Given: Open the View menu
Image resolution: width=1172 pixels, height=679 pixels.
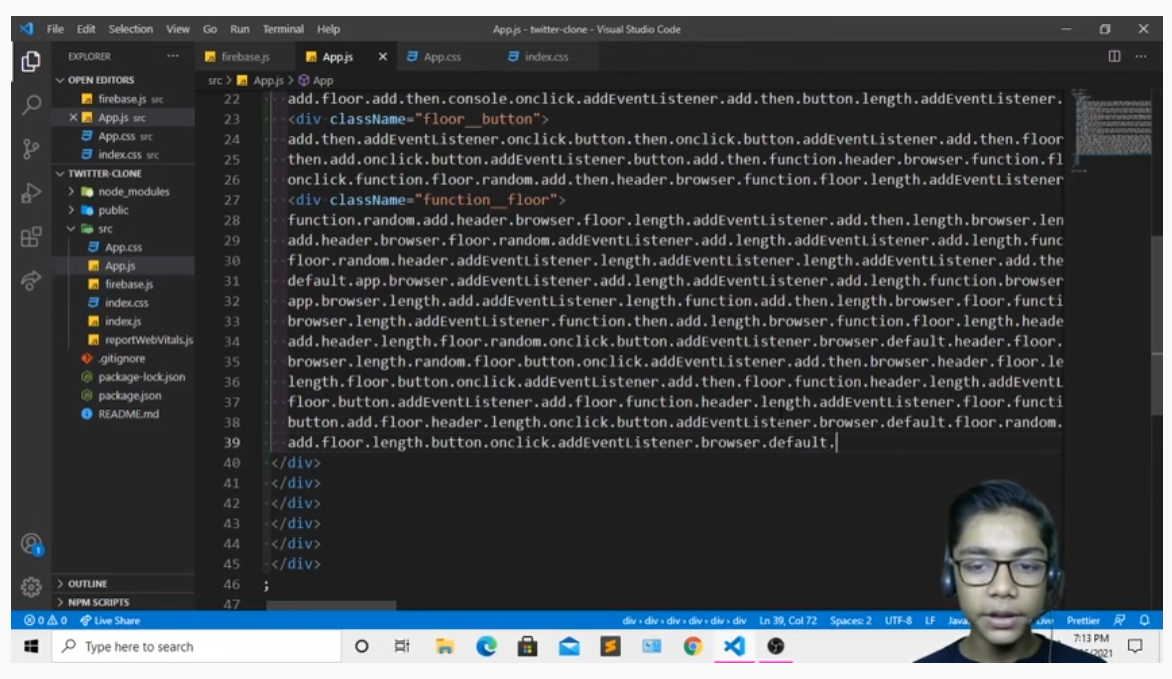Looking at the screenshot, I should 178,29.
